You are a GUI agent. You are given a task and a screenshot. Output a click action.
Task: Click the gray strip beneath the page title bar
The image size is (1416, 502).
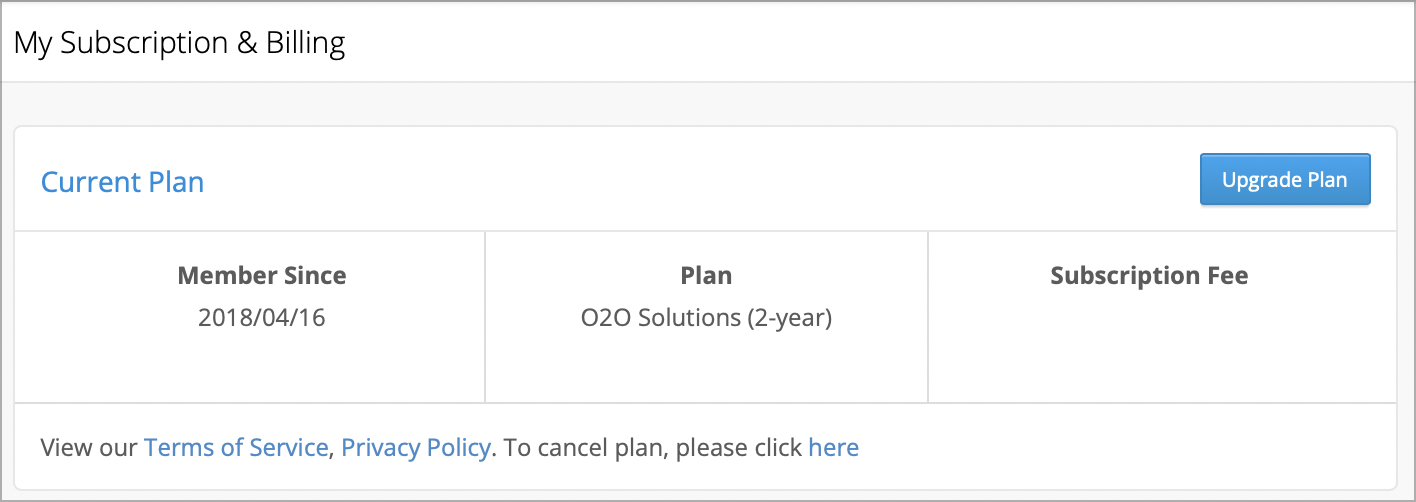click(x=708, y=104)
